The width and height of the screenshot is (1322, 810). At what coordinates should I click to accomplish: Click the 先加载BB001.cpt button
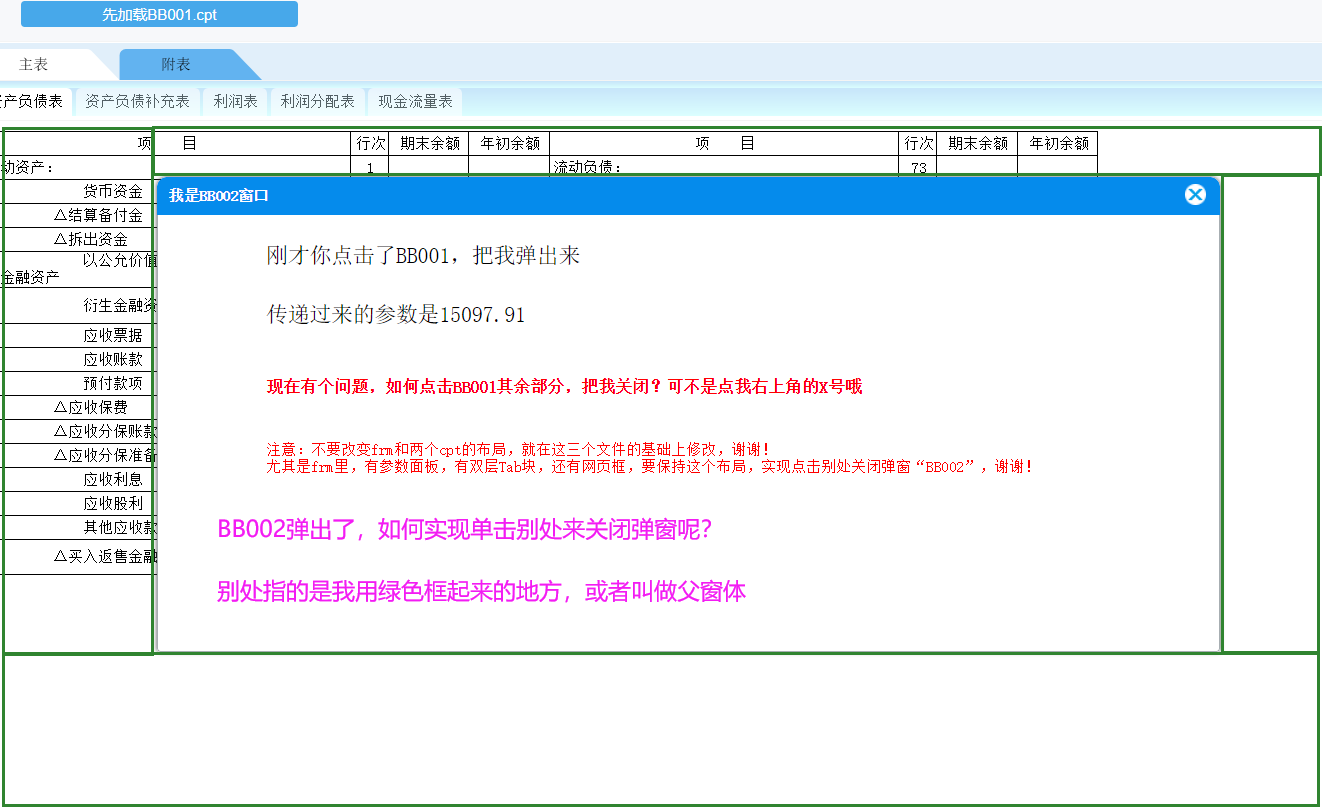(159, 15)
